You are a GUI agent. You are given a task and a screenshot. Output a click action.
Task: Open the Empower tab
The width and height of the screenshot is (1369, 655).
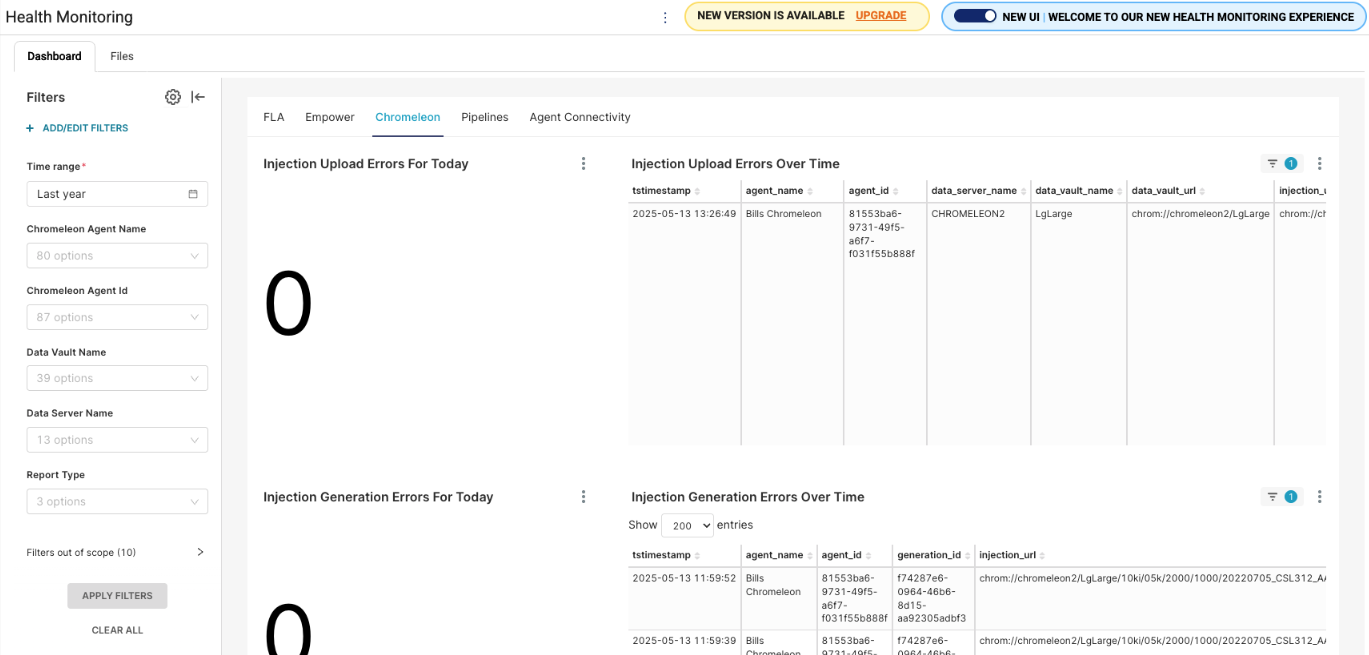point(330,117)
